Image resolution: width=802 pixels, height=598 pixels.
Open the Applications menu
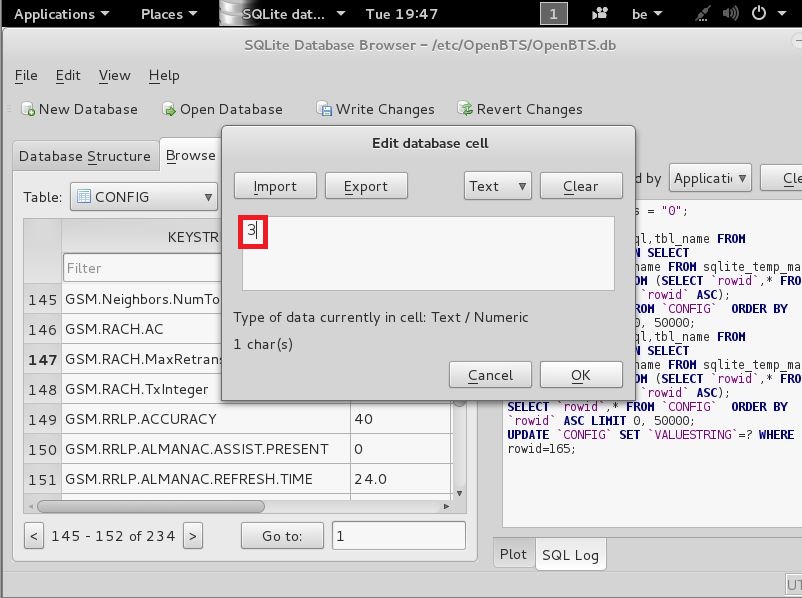[61, 14]
